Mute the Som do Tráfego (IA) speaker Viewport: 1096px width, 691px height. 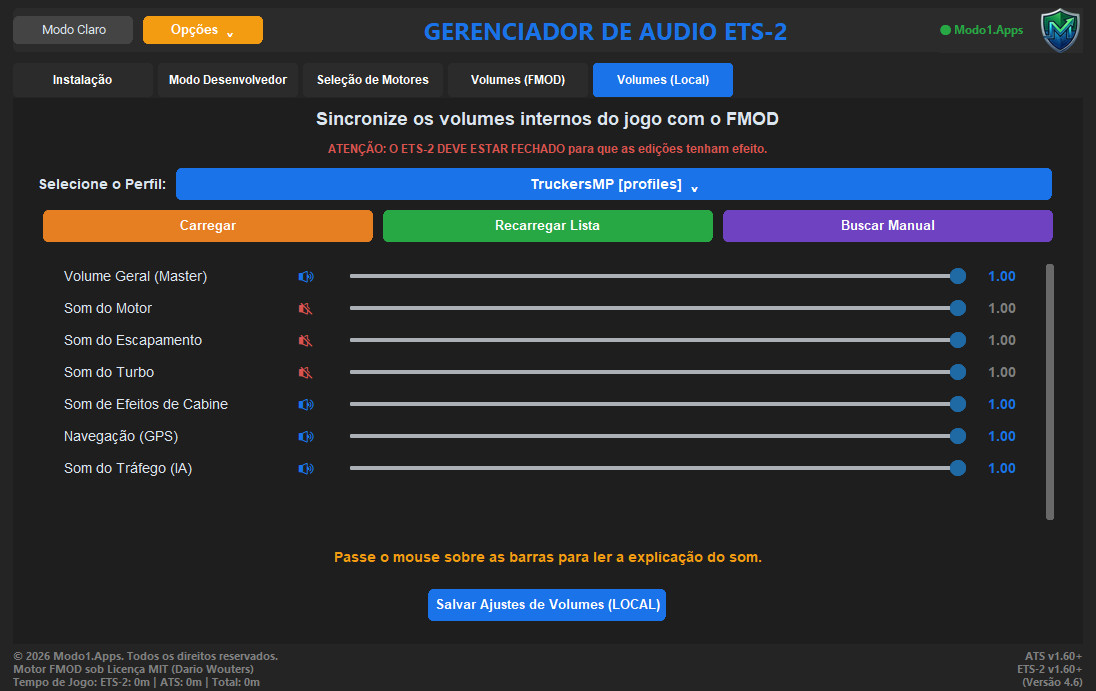[305, 469]
